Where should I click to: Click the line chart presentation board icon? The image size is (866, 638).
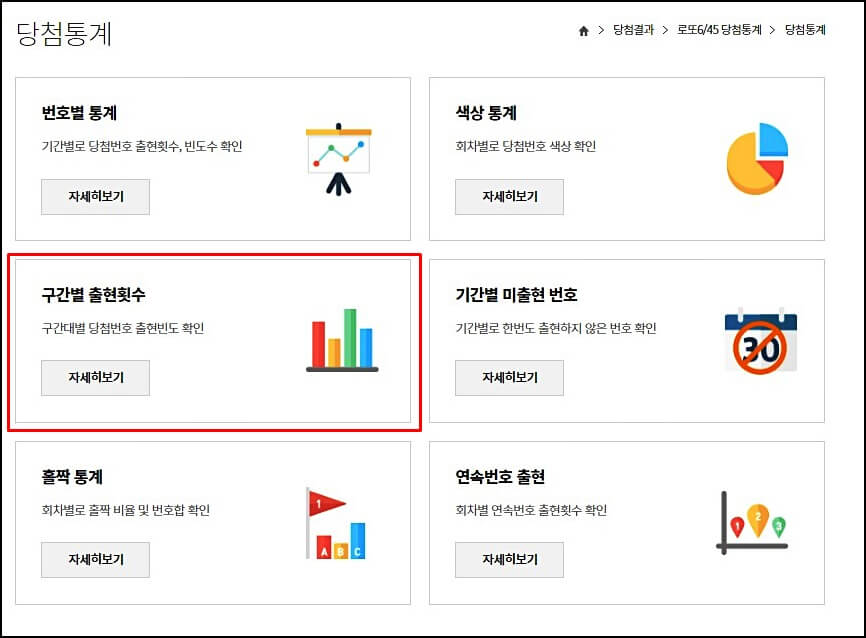339,159
